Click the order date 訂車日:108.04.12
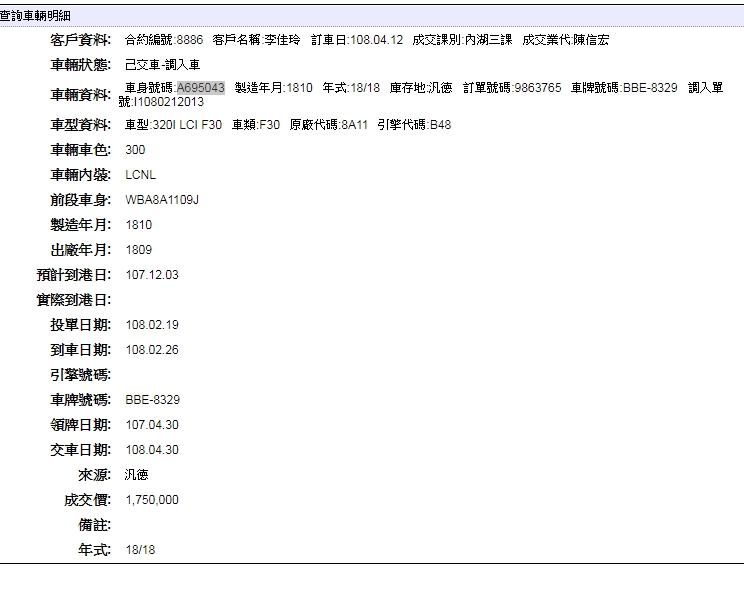 [x=357, y=40]
